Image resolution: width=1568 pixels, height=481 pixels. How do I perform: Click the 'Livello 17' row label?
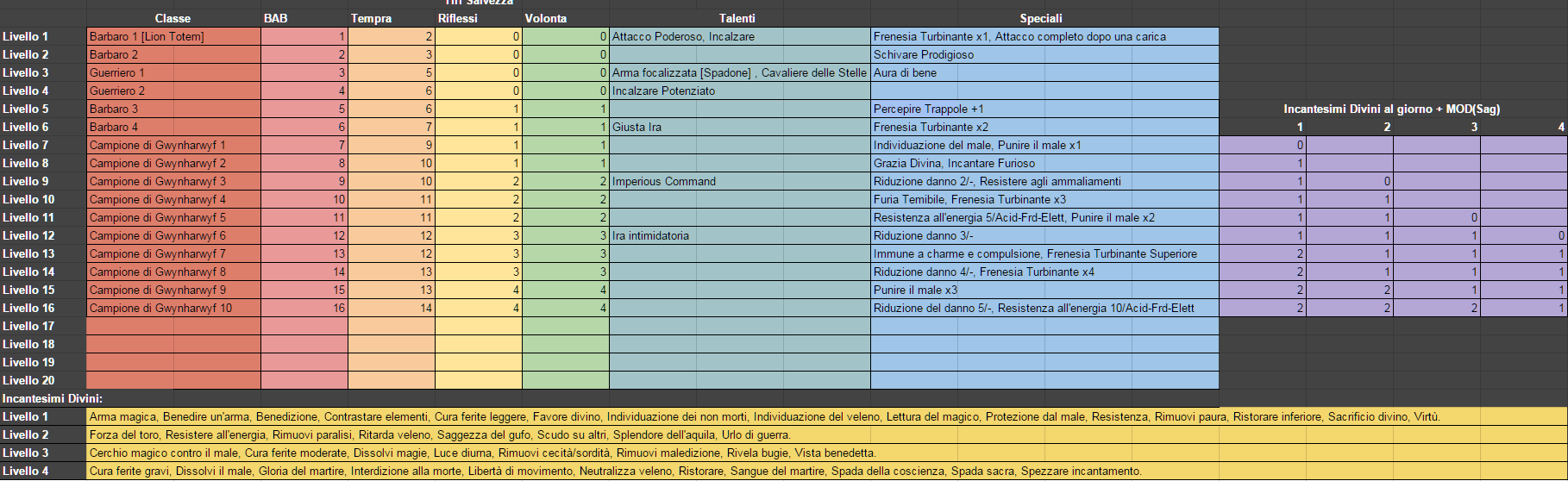(x=43, y=326)
